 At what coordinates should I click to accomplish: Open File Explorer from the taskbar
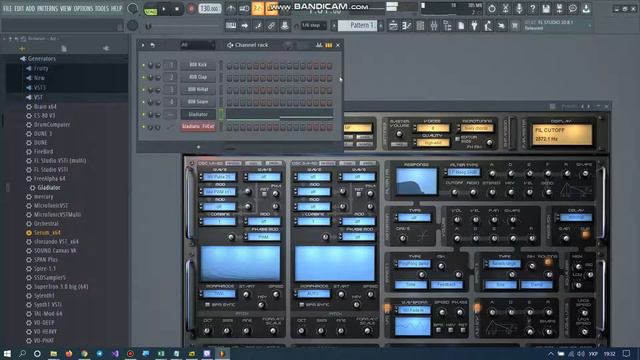[53, 353]
